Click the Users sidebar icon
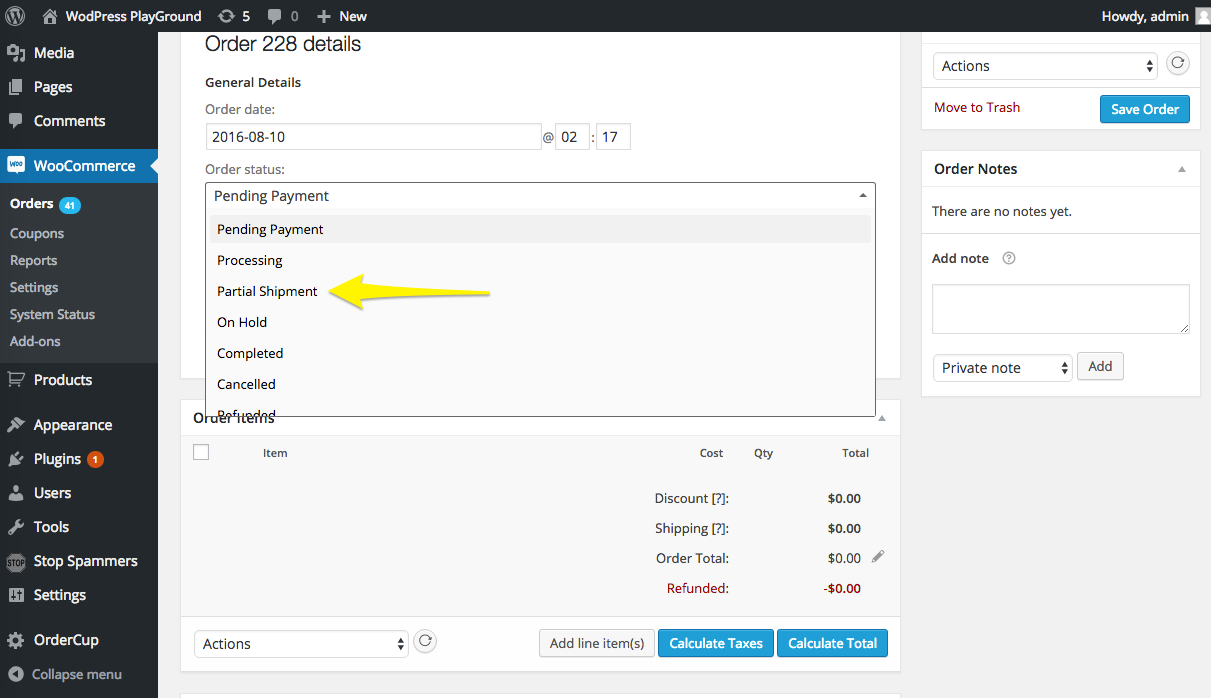 (15, 493)
